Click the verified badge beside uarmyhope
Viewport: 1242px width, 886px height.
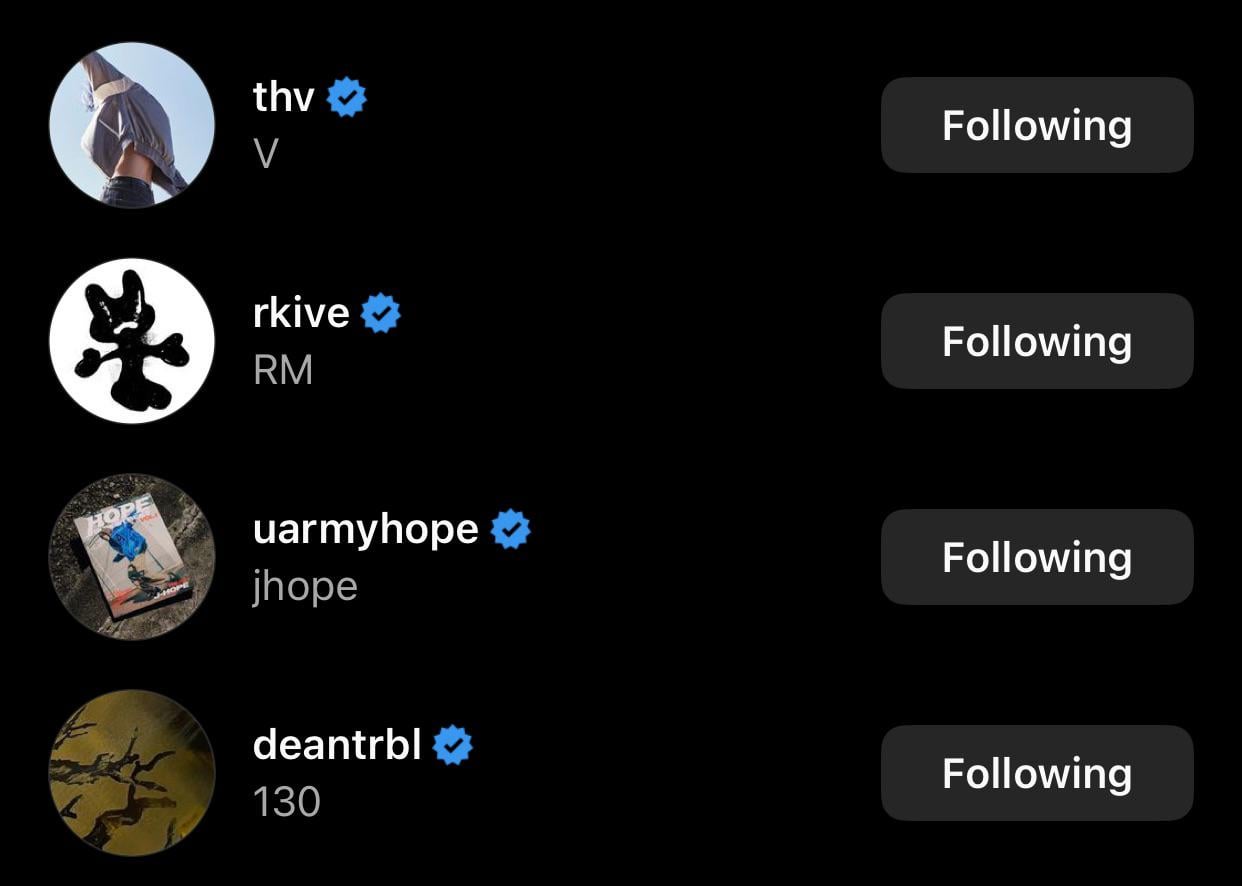[511, 530]
